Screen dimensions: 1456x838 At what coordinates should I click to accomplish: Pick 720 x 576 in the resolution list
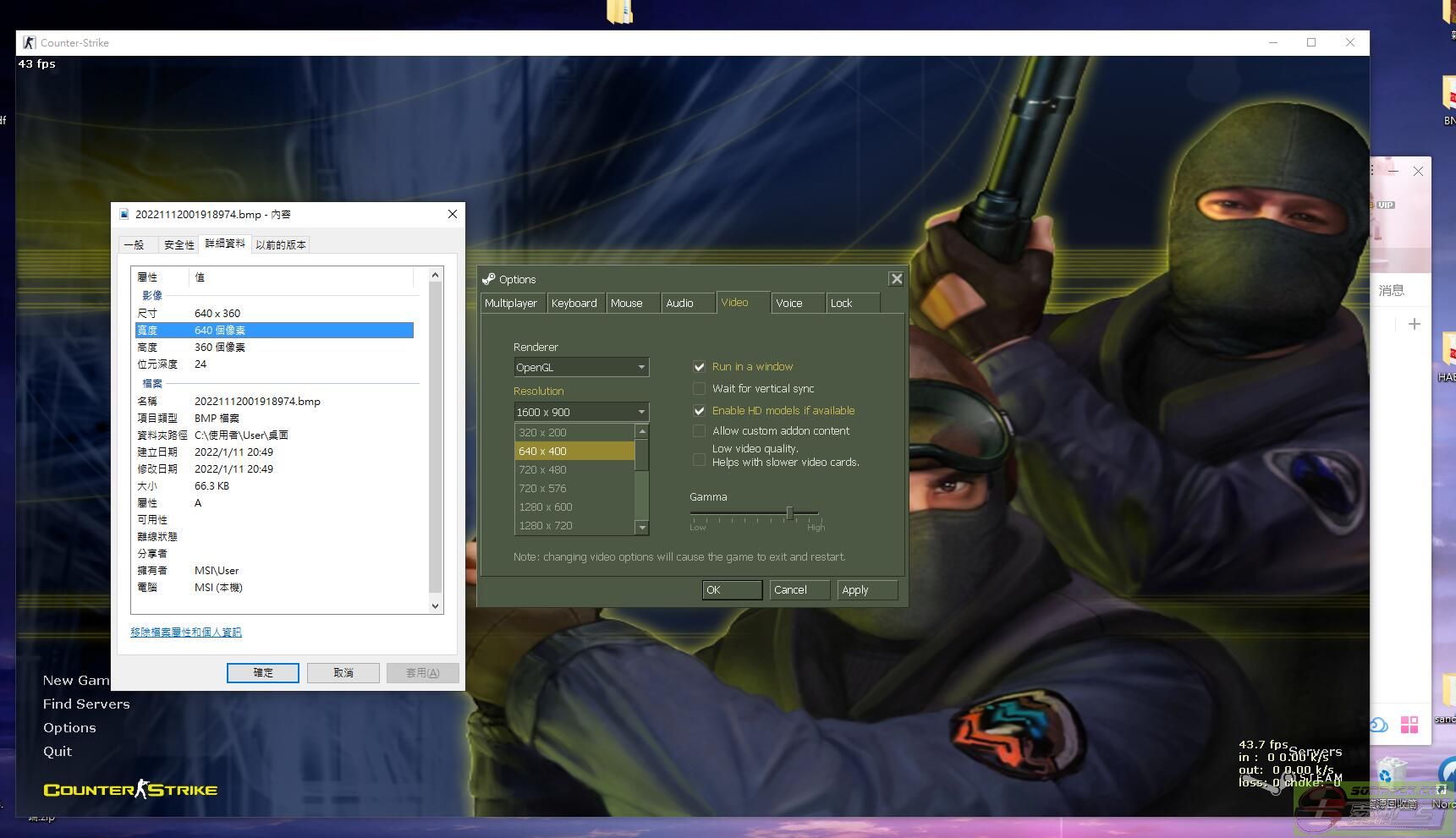tap(574, 488)
